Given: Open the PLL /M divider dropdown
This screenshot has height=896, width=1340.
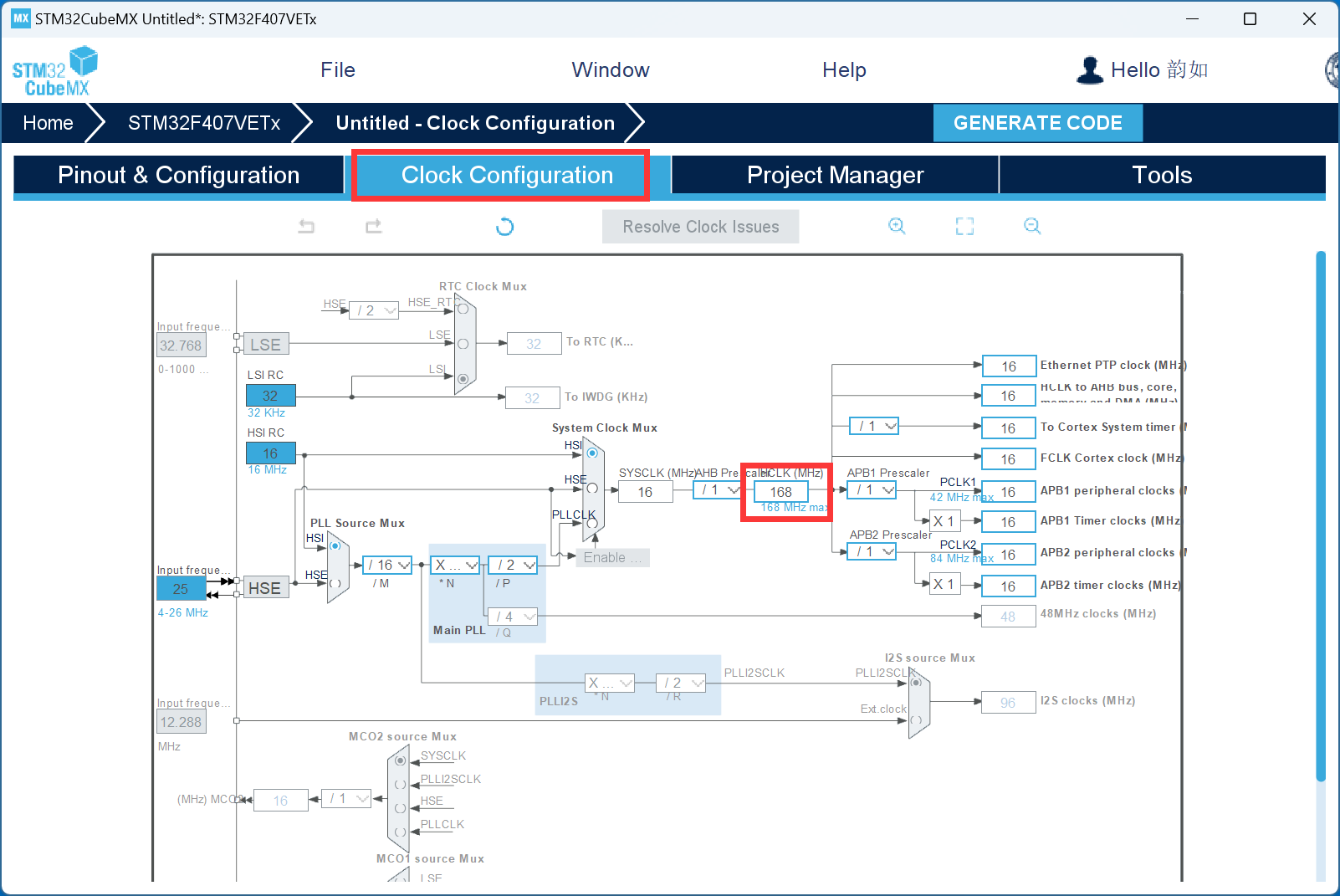Looking at the screenshot, I should (x=387, y=566).
